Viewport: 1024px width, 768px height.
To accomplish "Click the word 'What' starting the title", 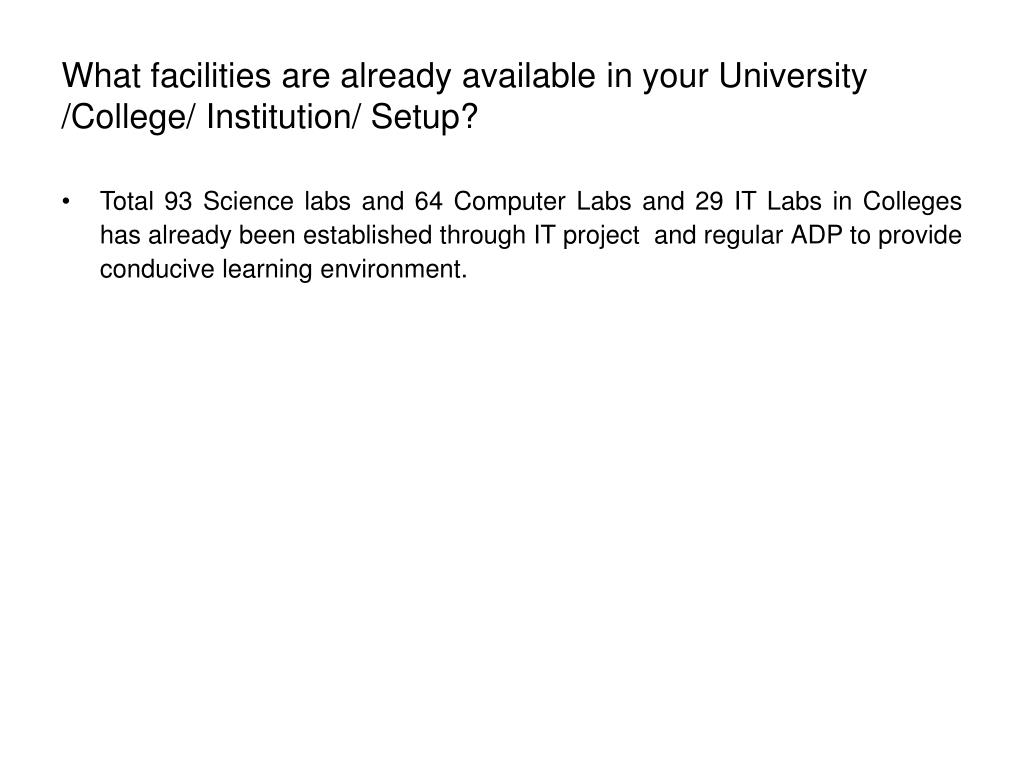I will pyautogui.click(x=101, y=76).
